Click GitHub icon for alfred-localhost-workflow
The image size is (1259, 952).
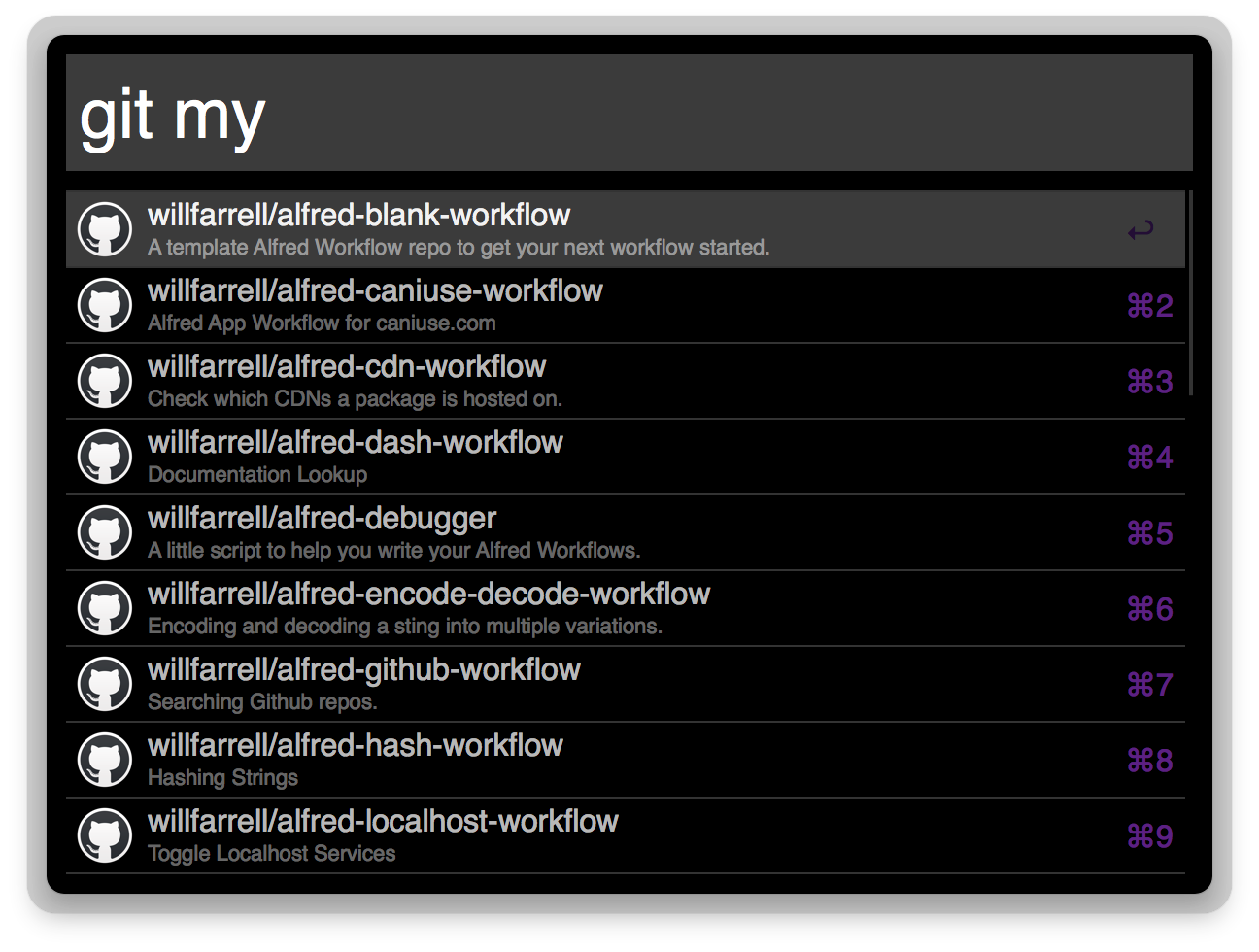point(105,835)
